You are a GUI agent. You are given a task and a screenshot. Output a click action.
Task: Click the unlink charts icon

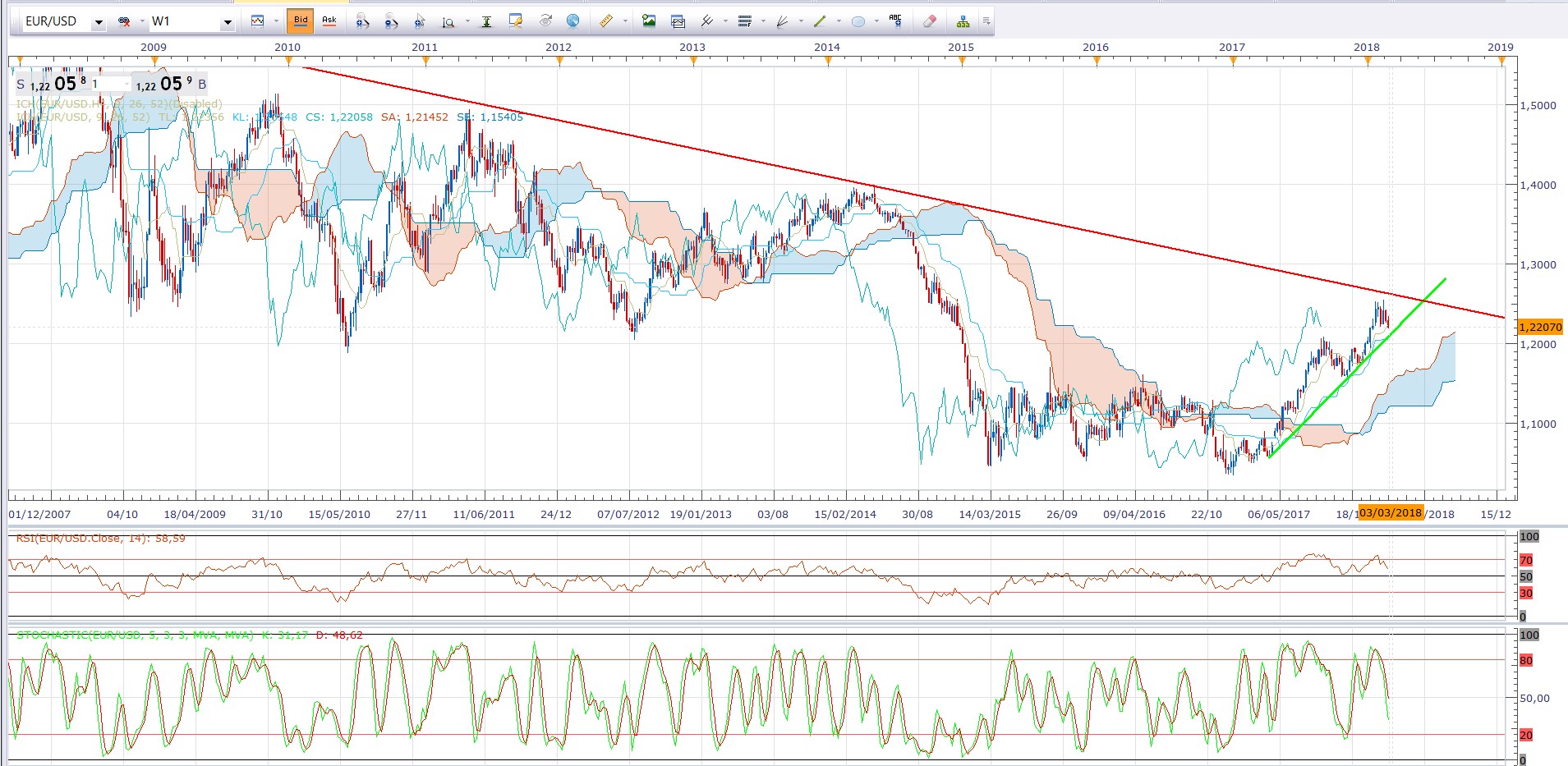[125, 21]
